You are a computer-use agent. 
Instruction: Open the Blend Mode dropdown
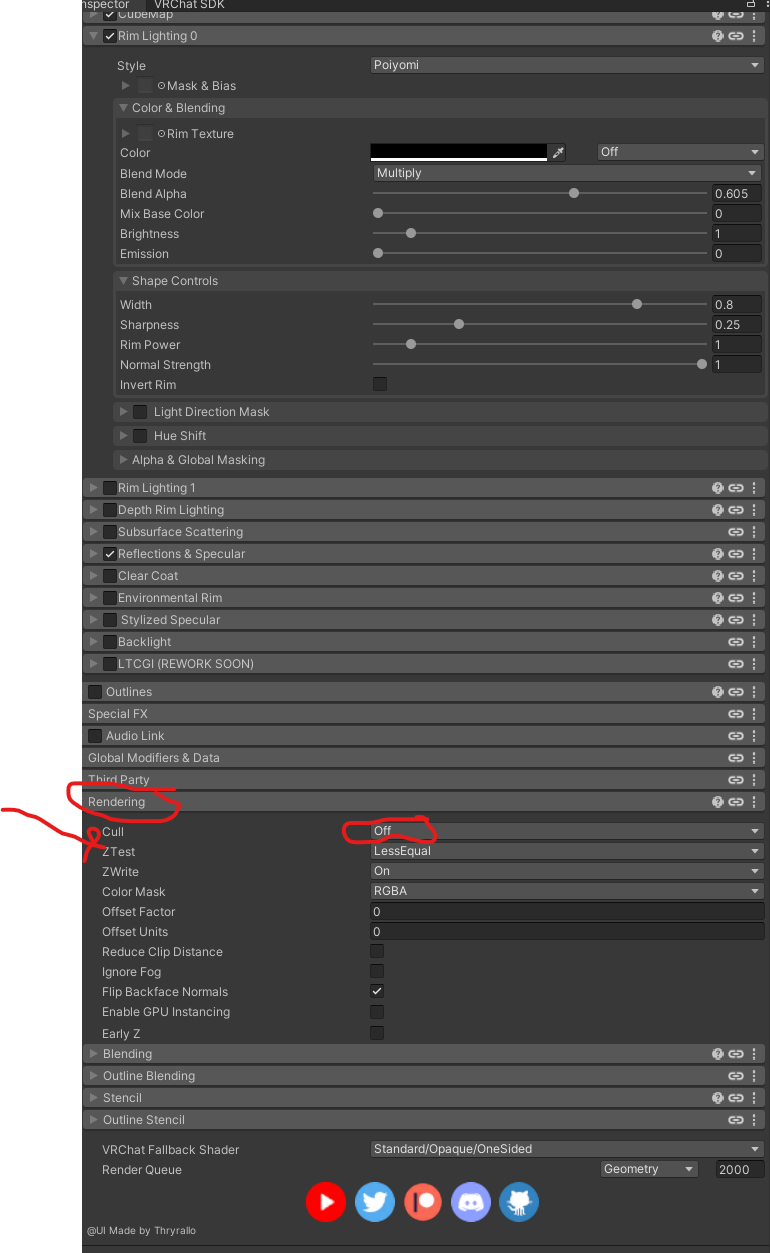566,173
